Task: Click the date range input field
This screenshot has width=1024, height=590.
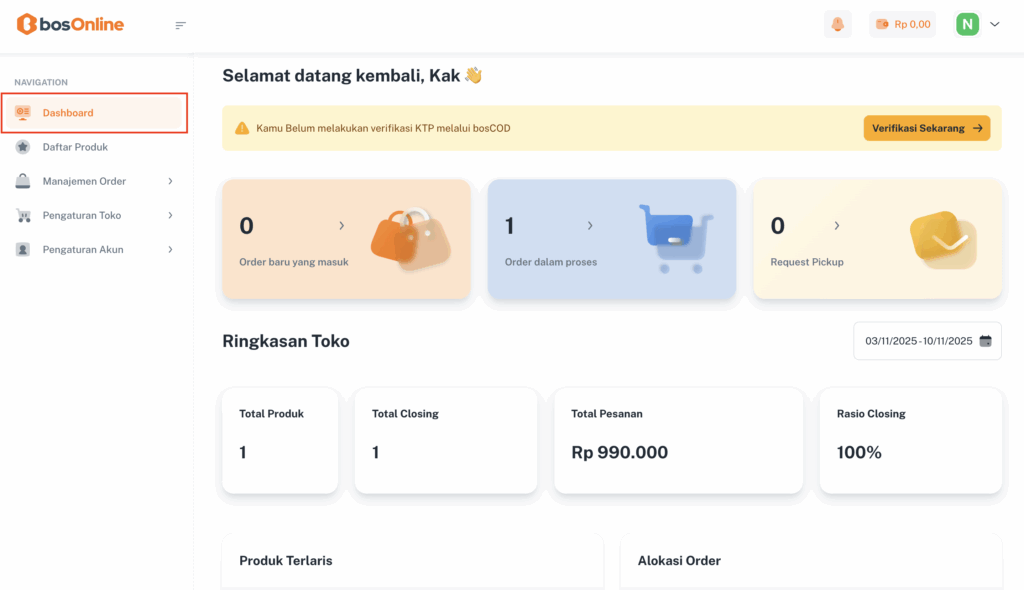Action: coord(918,341)
